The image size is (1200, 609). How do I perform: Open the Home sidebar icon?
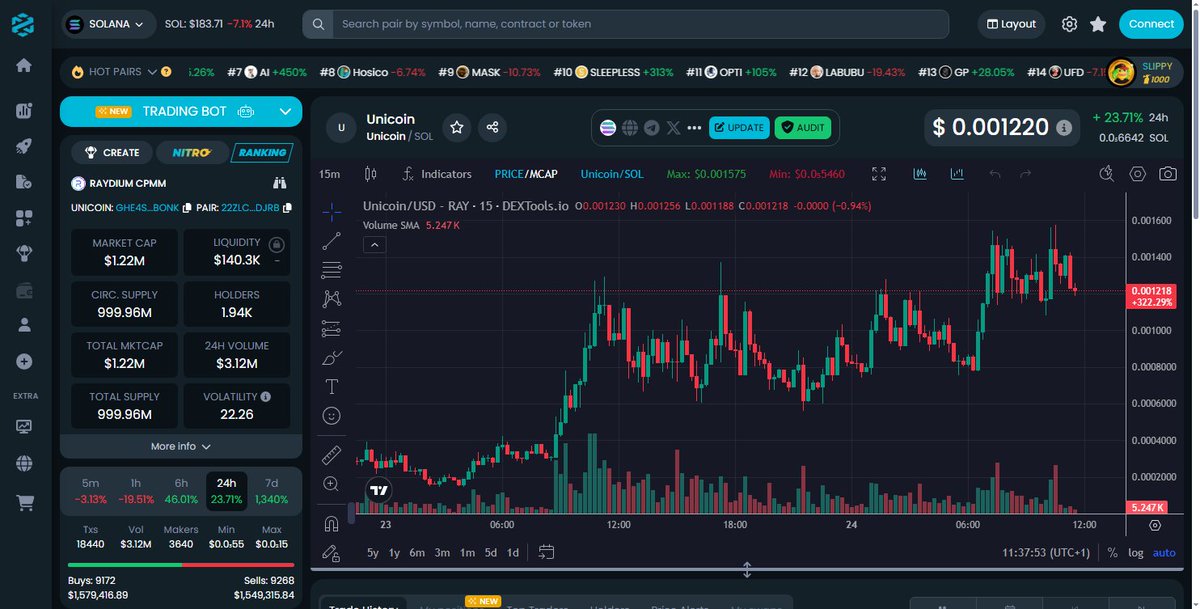(24, 65)
